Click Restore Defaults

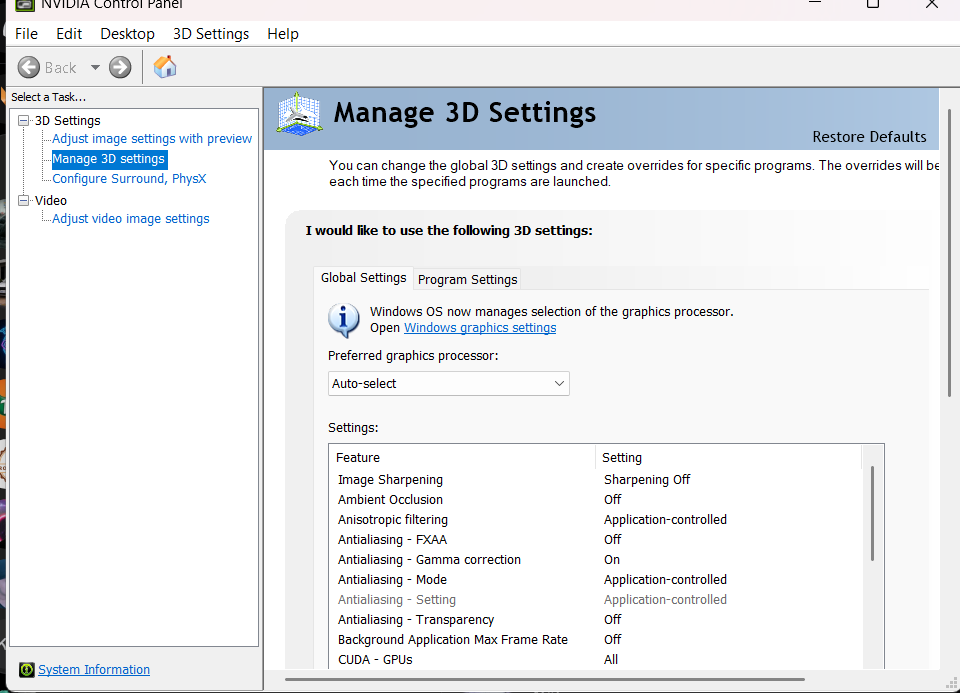(x=869, y=137)
